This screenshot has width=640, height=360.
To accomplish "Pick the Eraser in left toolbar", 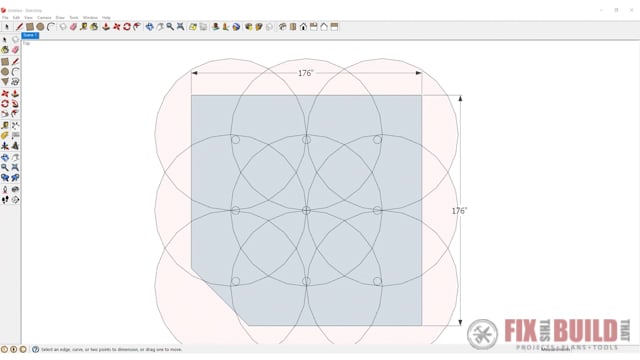I will click(x=15, y=50).
